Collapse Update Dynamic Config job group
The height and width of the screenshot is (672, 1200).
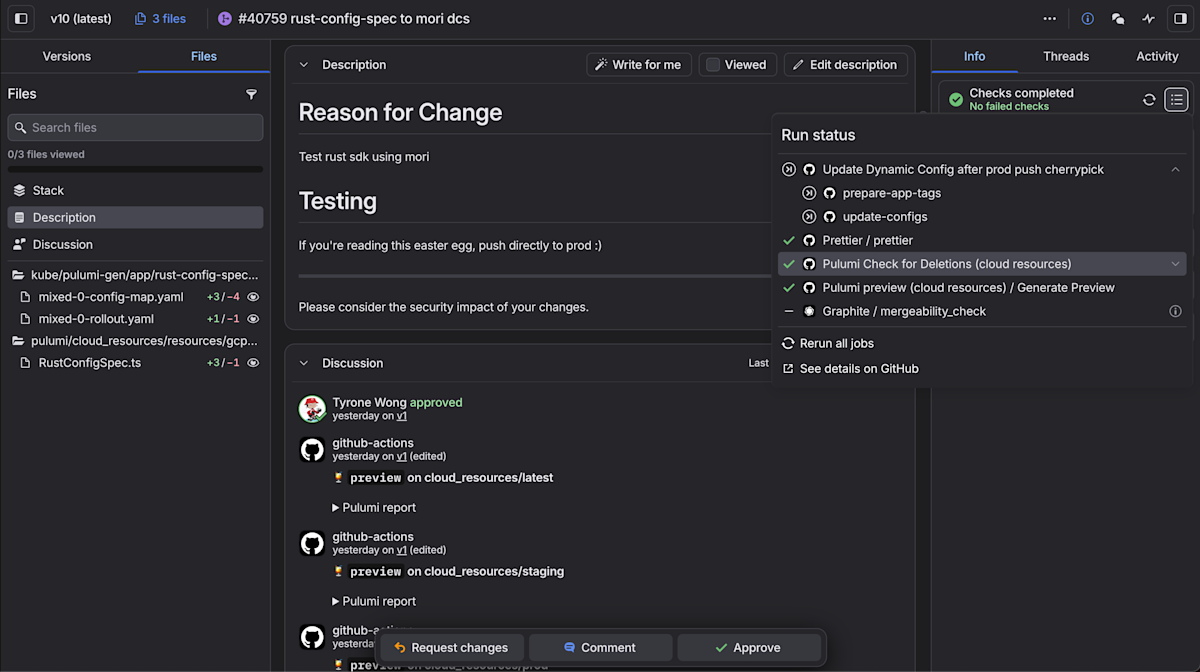pyautogui.click(x=1175, y=170)
